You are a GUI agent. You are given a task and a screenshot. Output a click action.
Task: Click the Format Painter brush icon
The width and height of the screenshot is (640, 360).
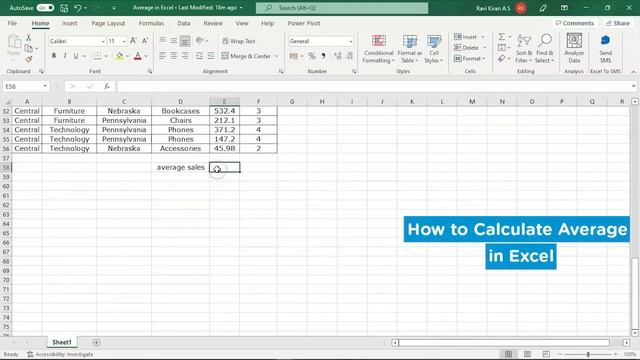[29, 59]
